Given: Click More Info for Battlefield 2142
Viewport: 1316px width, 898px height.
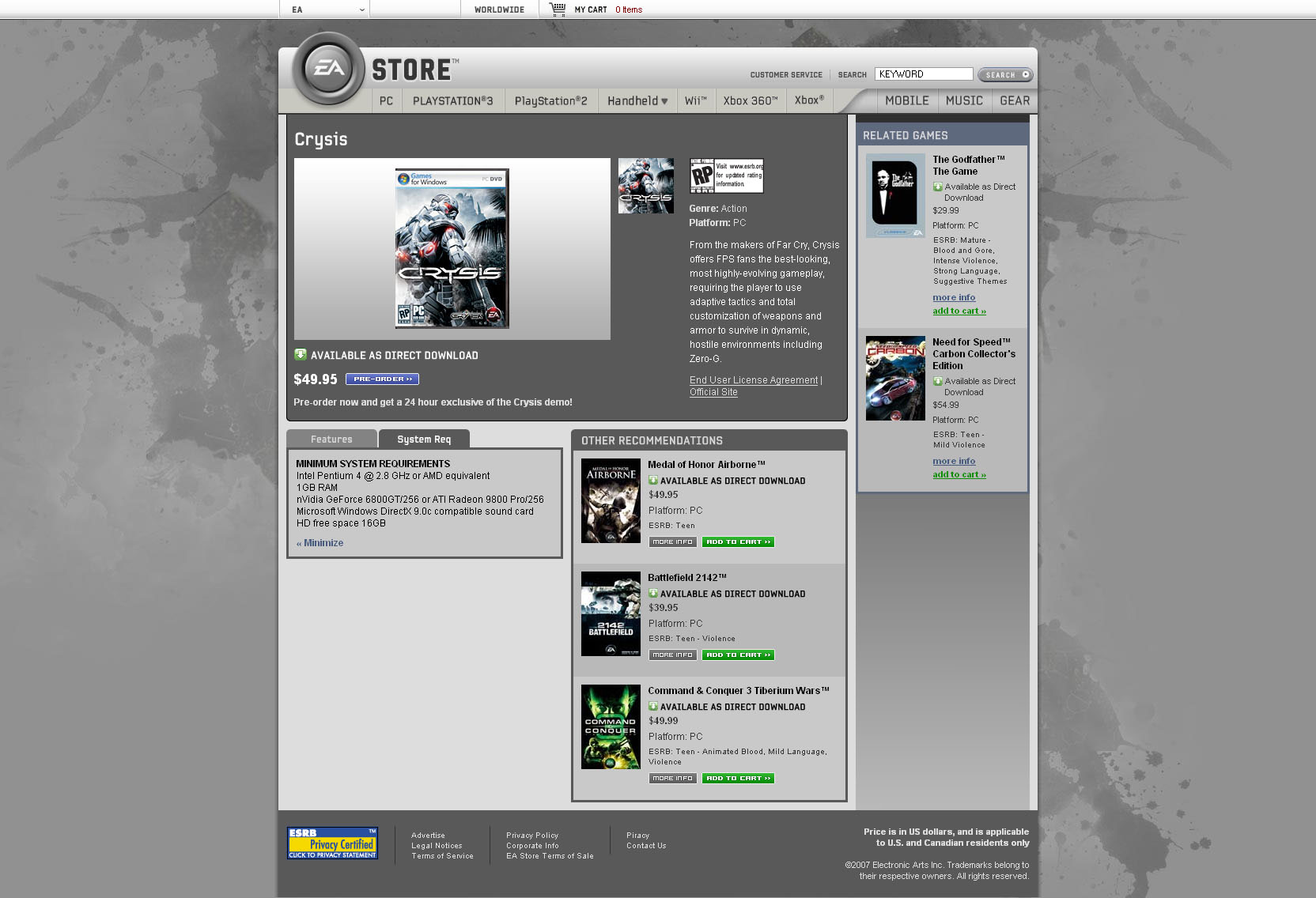Looking at the screenshot, I should pyautogui.click(x=673, y=655).
